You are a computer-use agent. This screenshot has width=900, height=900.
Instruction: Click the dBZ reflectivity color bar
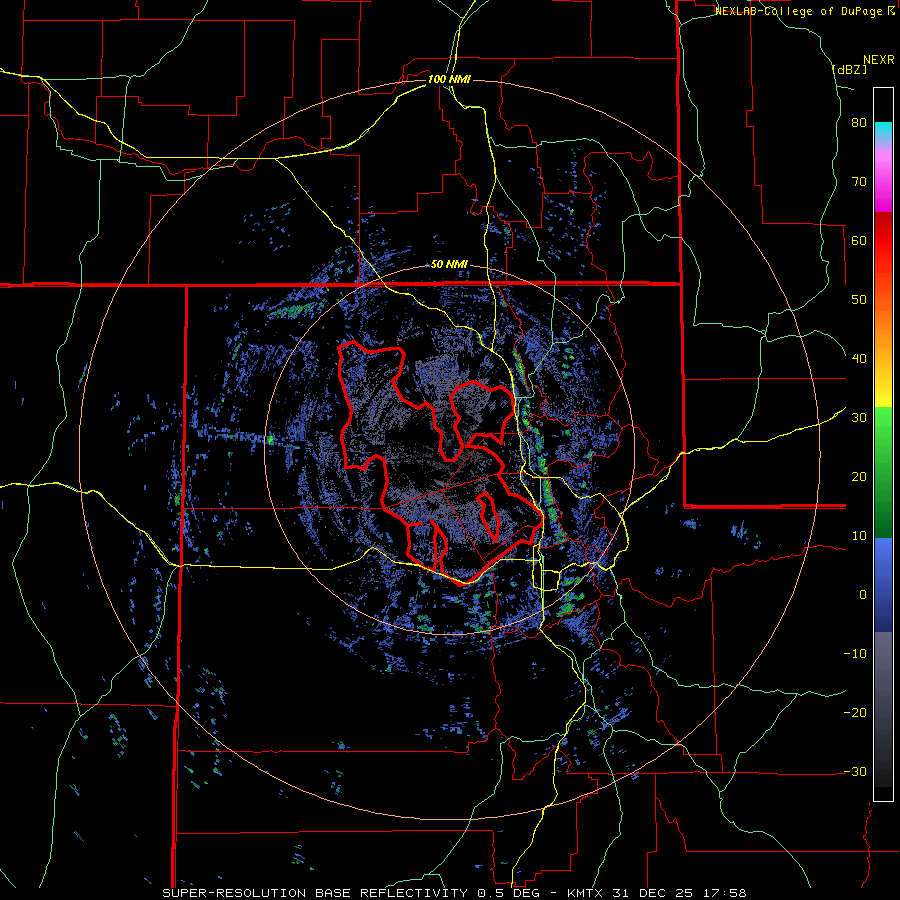pyautogui.click(x=883, y=444)
